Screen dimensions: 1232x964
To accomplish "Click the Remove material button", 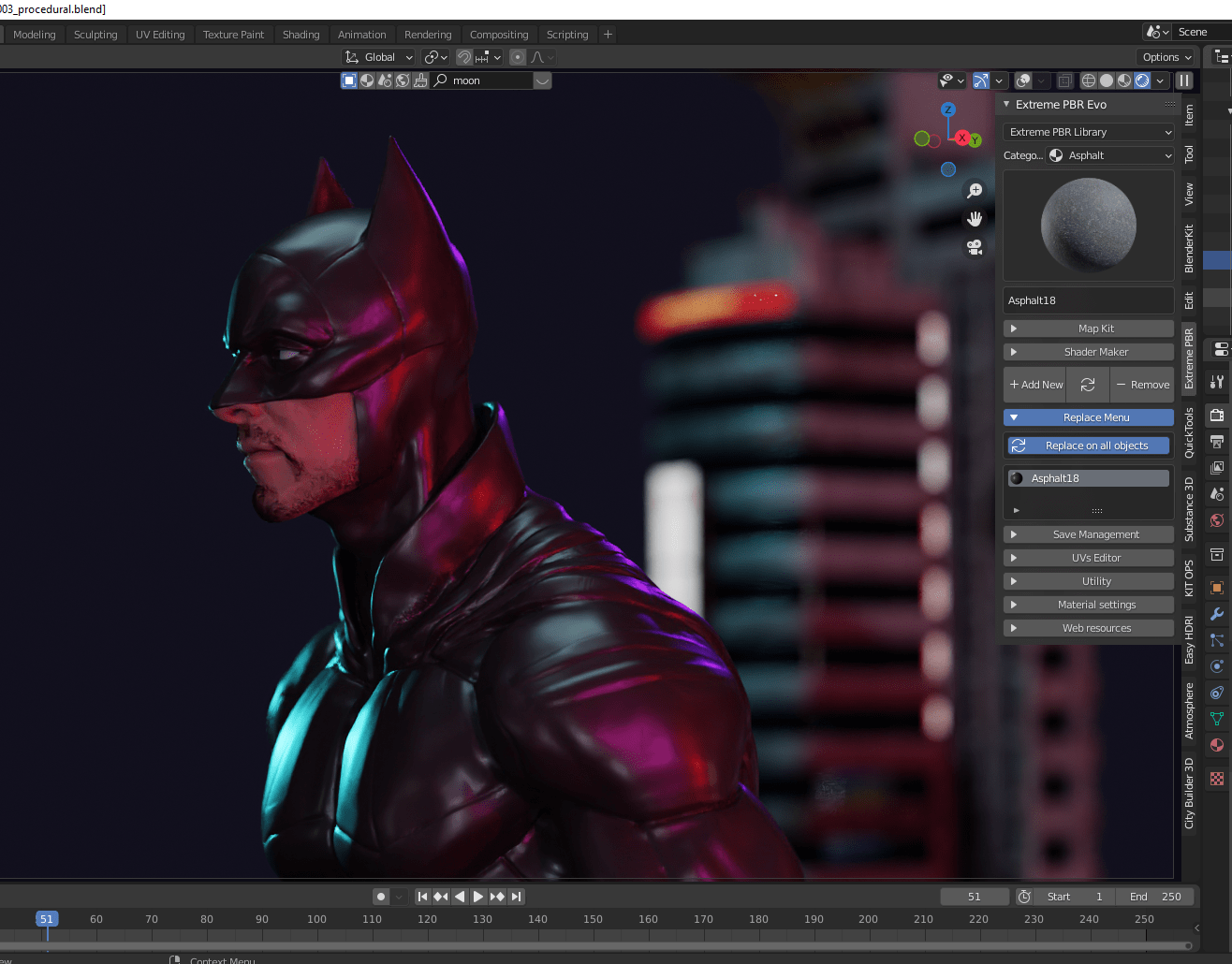I will [1142, 385].
